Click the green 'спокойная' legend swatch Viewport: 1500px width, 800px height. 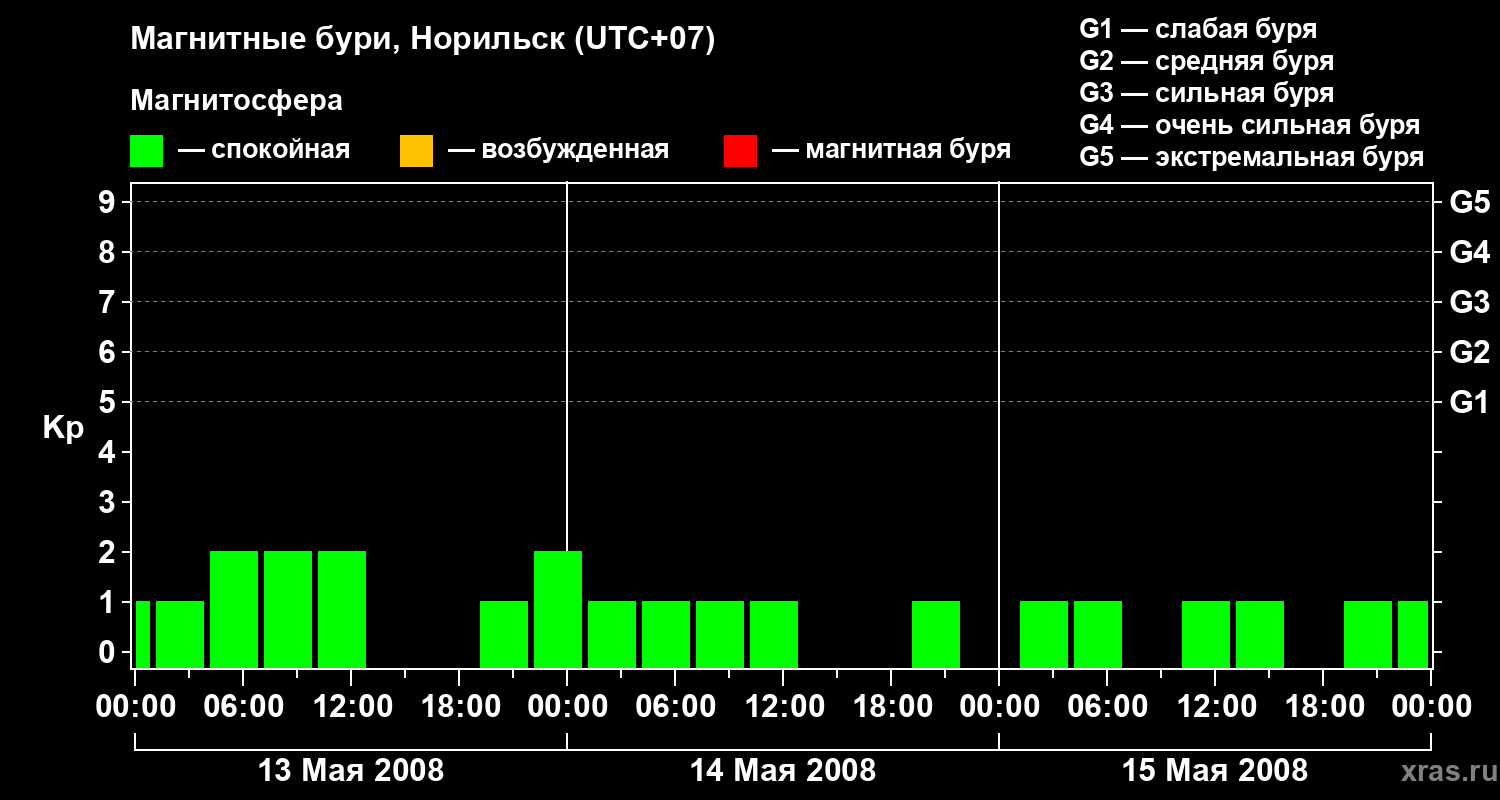[146, 151]
